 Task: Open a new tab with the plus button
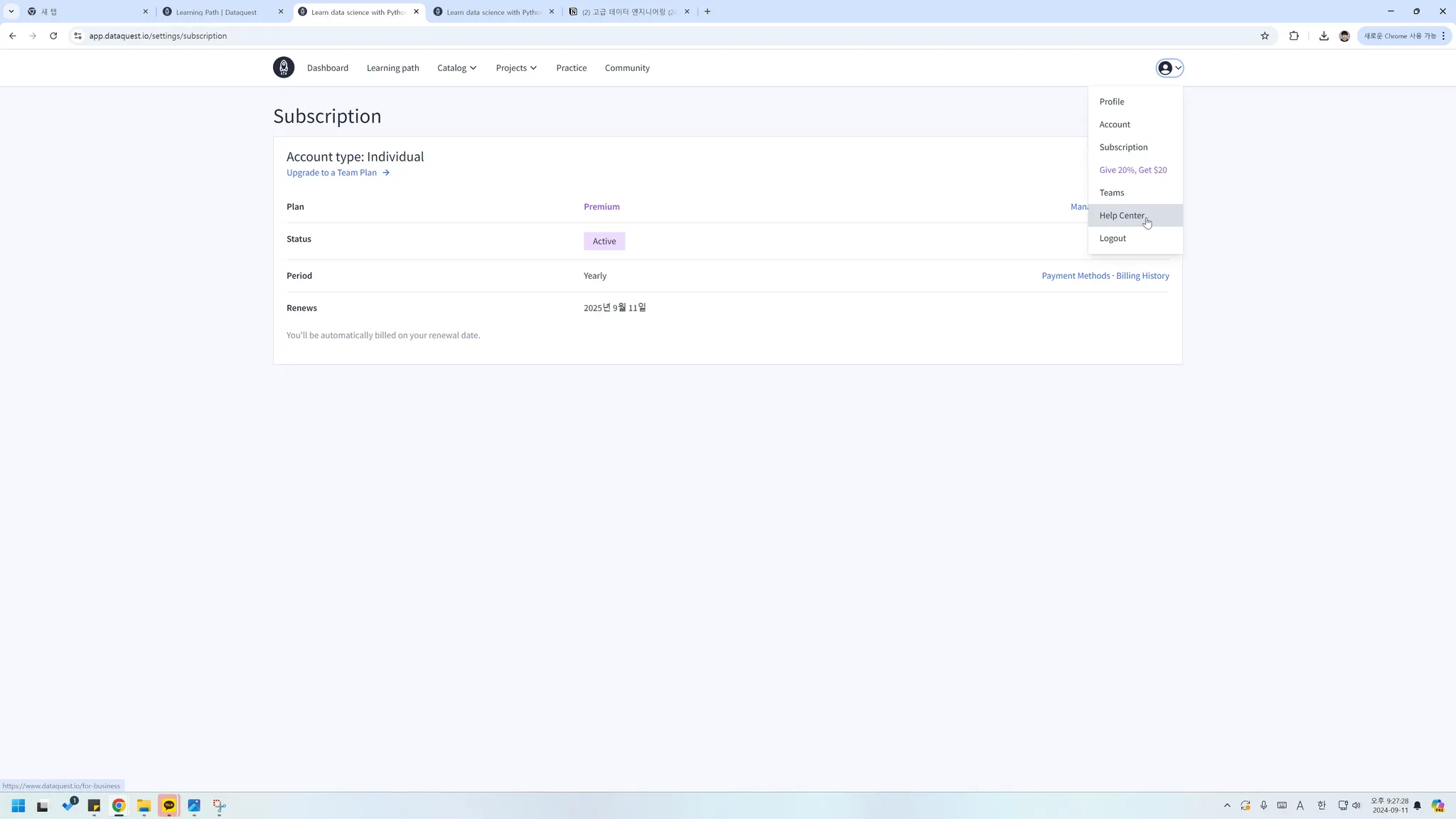pyautogui.click(x=707, y=11)
